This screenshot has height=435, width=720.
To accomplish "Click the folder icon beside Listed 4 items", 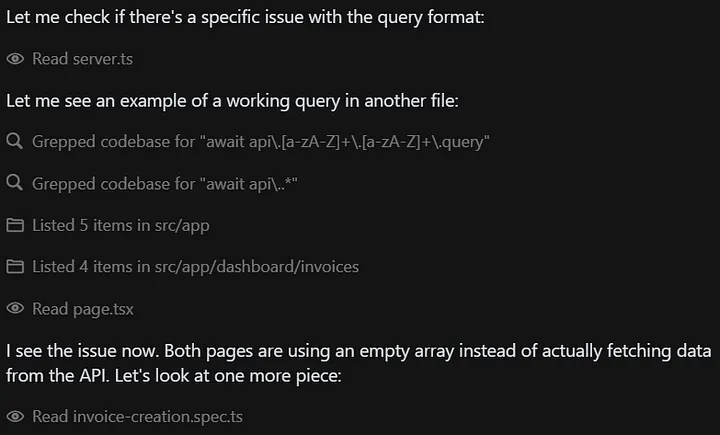I will (x=15, y=267).
